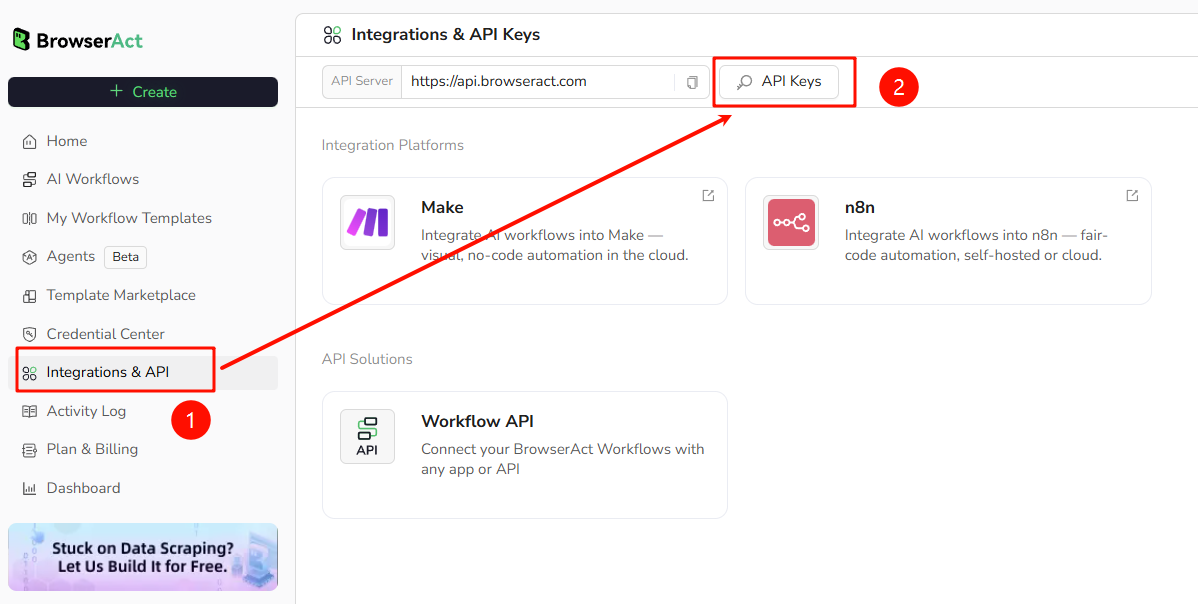
Task: Open the Dashboard page
Action: click(143, 489)
